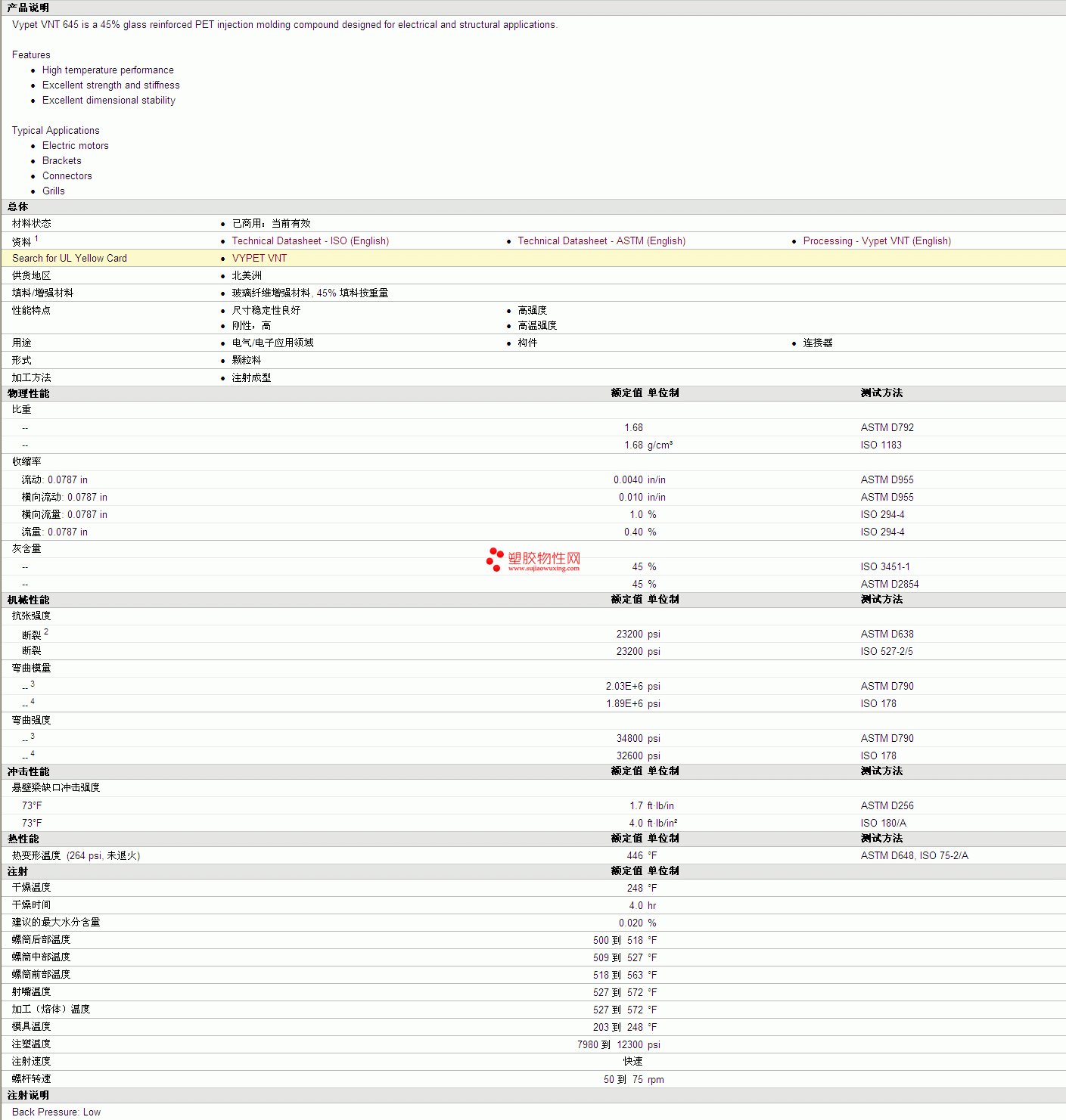Select the 0.0040 shrinkage value

(628, 480)
